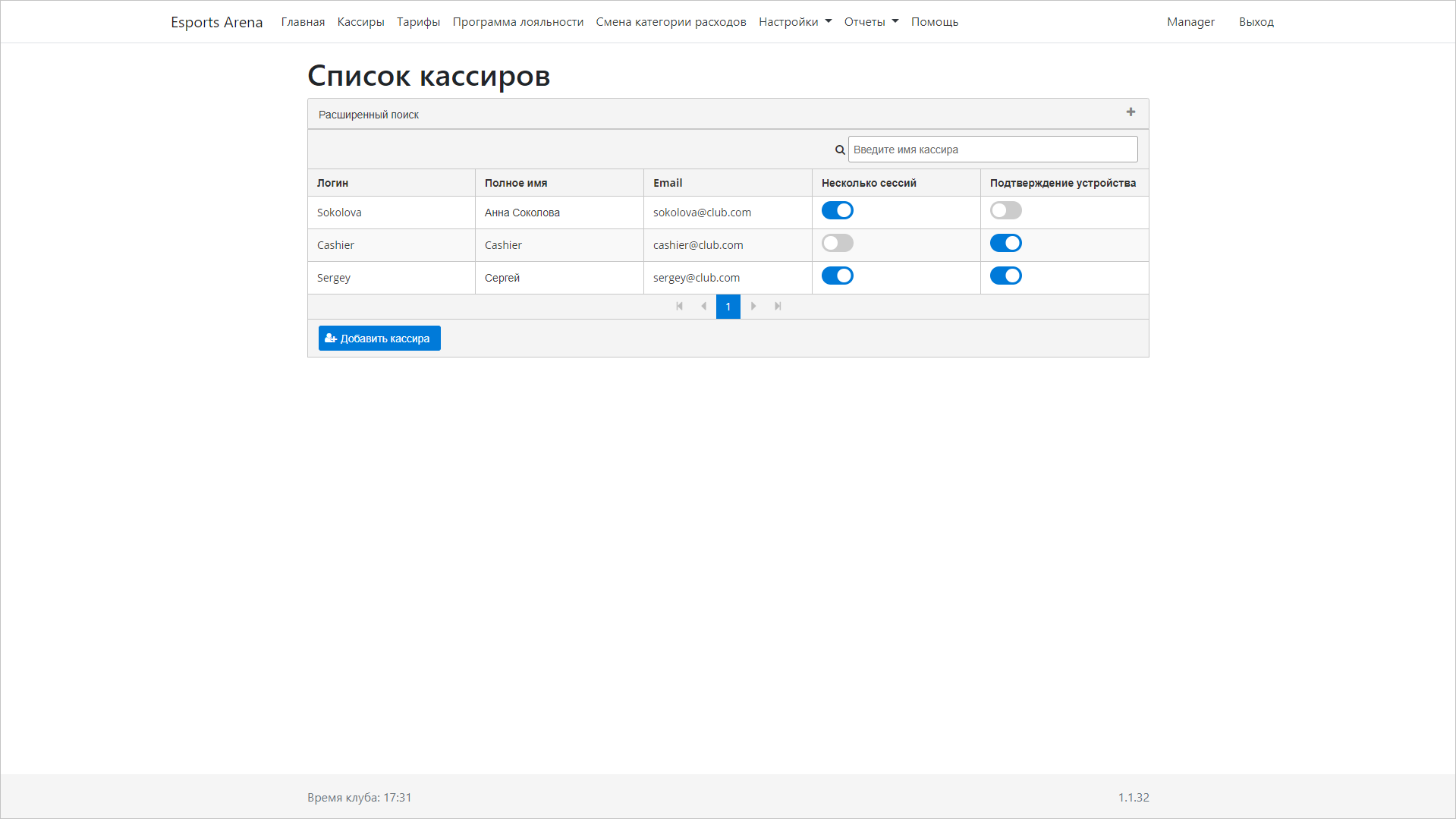Select page 1 in the paginator
Viewport: 1456px width, 819px height.
tap(728, 307)
